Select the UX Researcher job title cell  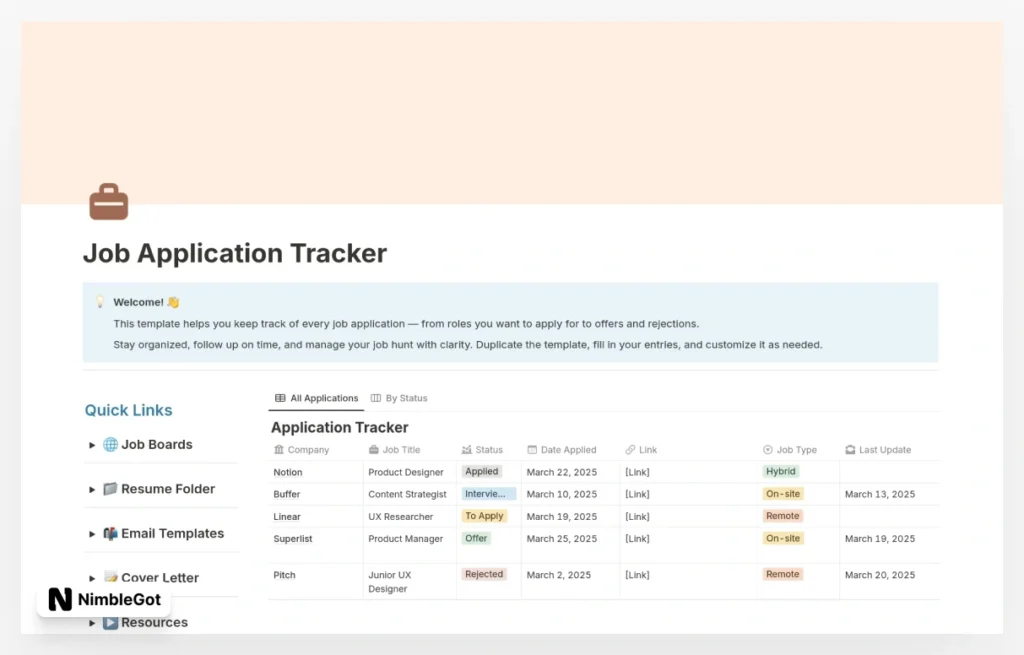tap(409, 517)
